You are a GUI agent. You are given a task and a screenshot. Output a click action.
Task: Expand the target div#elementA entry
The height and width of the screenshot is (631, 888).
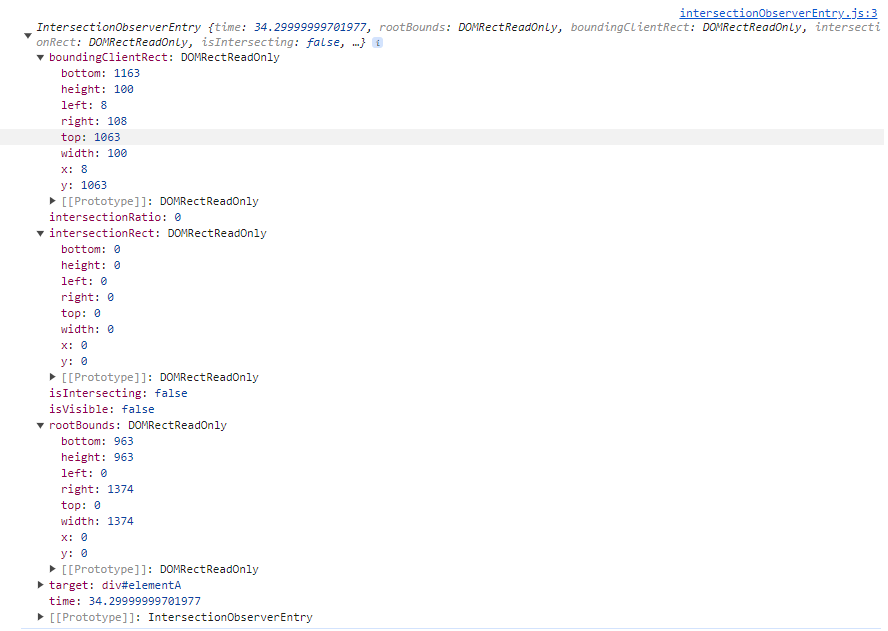[40, 585]
